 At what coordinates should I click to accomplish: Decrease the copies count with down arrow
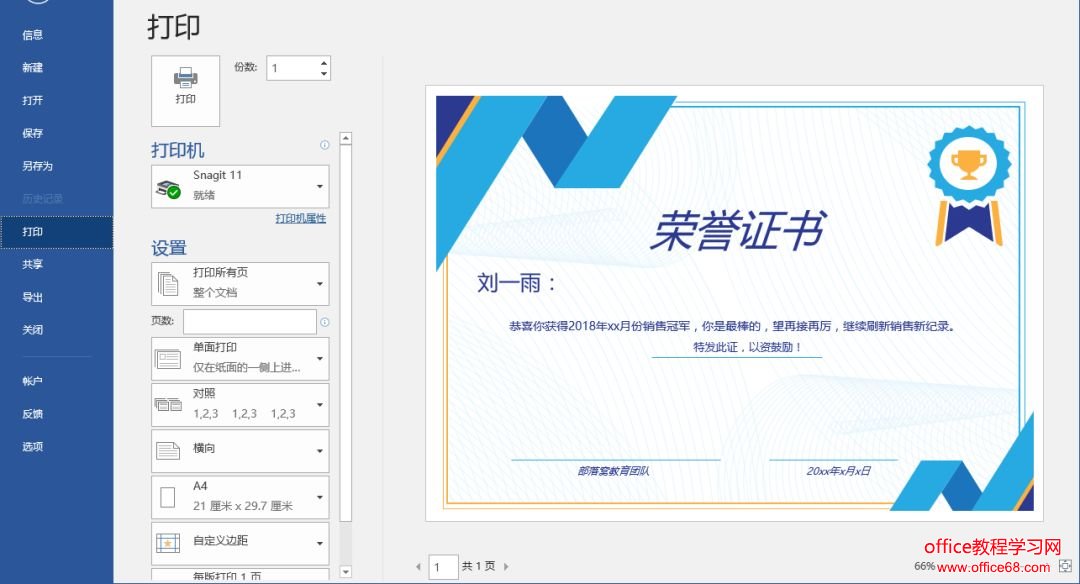[324, 73]
